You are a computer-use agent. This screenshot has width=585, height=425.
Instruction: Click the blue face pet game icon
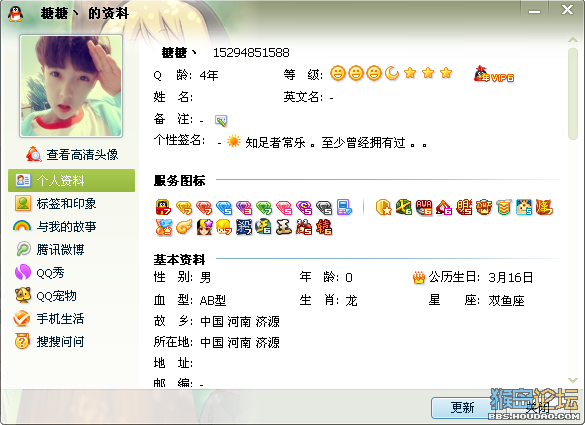tap(524, 207)
